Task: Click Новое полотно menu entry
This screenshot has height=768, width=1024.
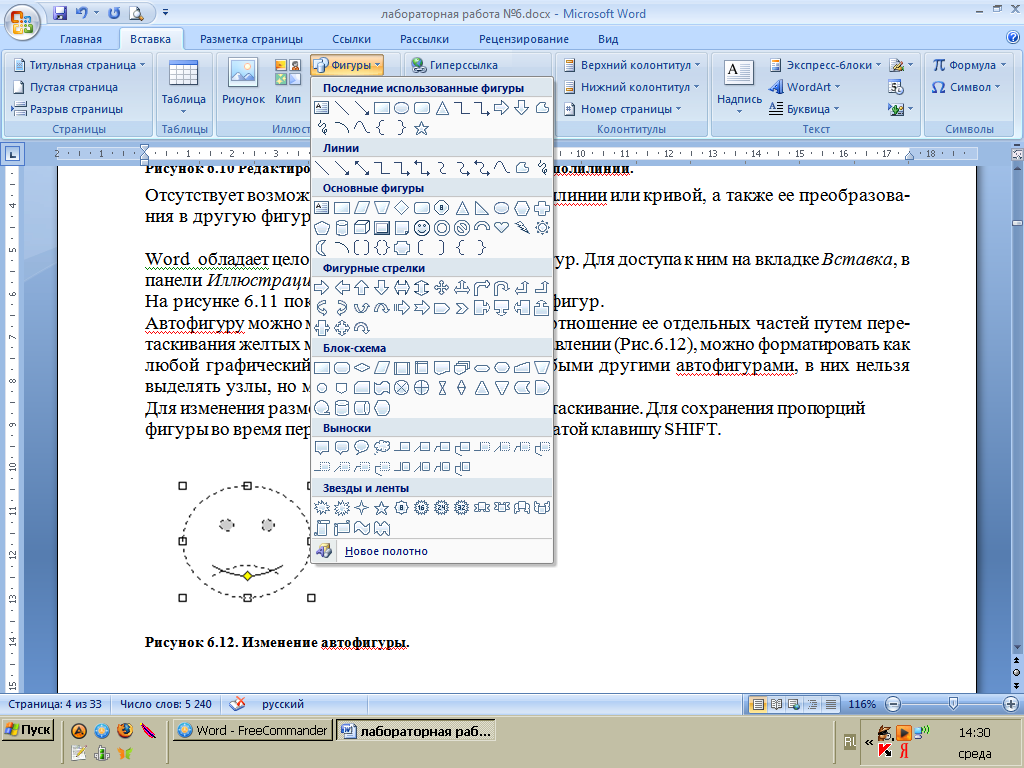Action: pos(432,551)
